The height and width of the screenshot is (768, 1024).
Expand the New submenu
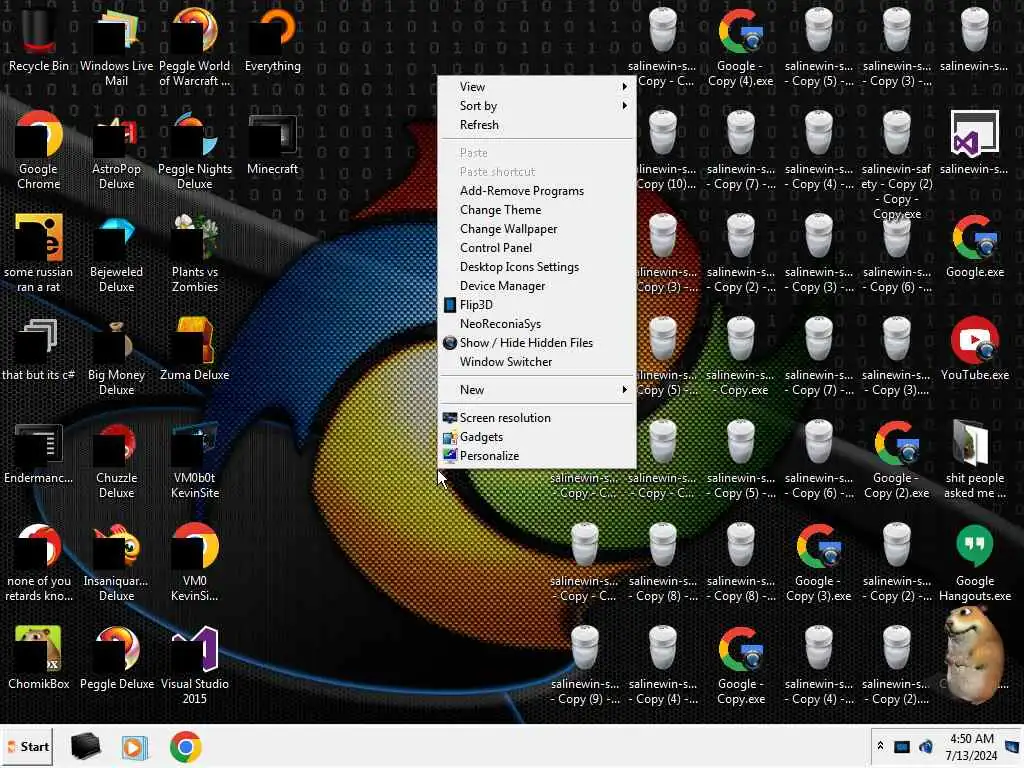(x=537, y=390)
